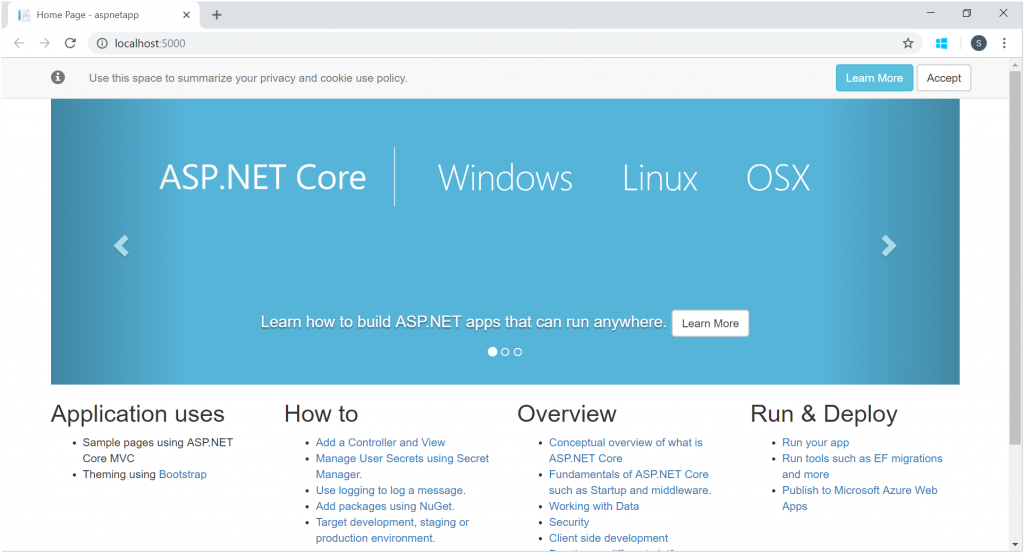The height and width of the screenshot is (553, 1024).
Task: Show previous carousel slide
Action: point(121,245)
